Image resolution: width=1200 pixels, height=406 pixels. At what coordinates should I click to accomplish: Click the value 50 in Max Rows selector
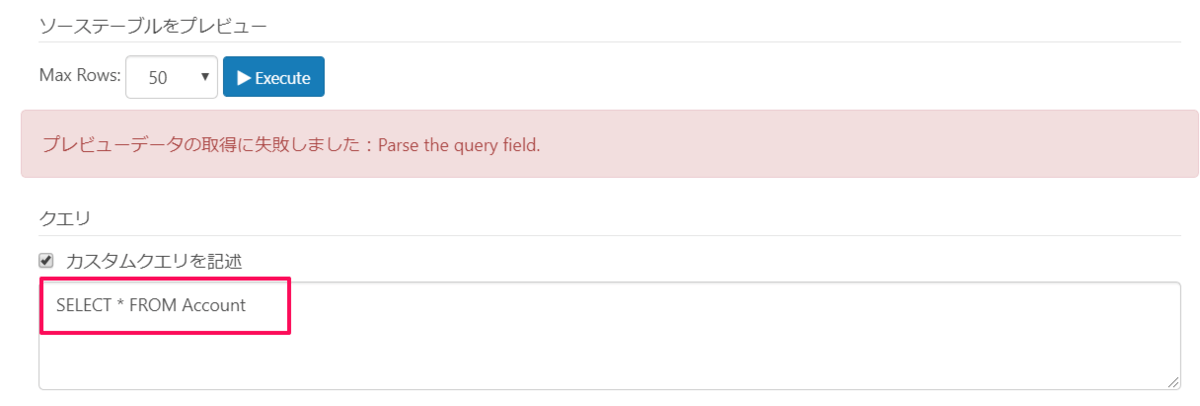(x=158, y=78)
